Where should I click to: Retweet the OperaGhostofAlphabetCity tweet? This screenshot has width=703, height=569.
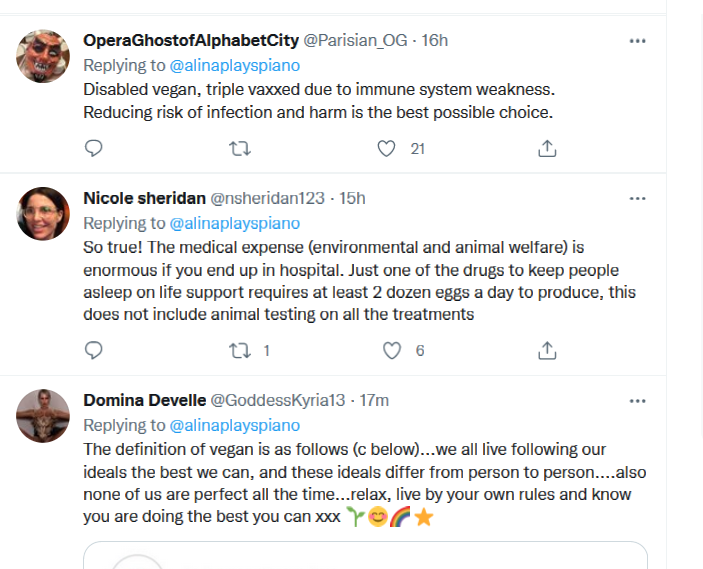click(x=240, y=149)
